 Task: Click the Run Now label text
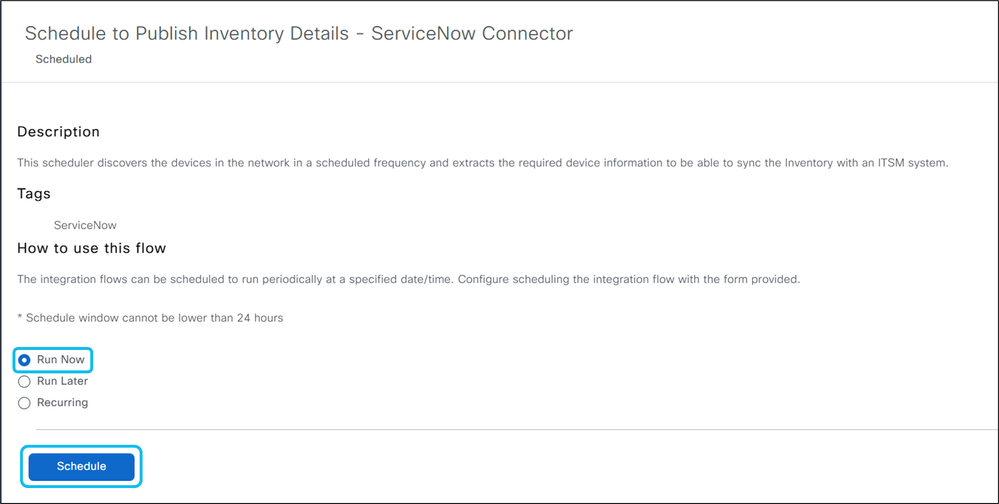61,360
